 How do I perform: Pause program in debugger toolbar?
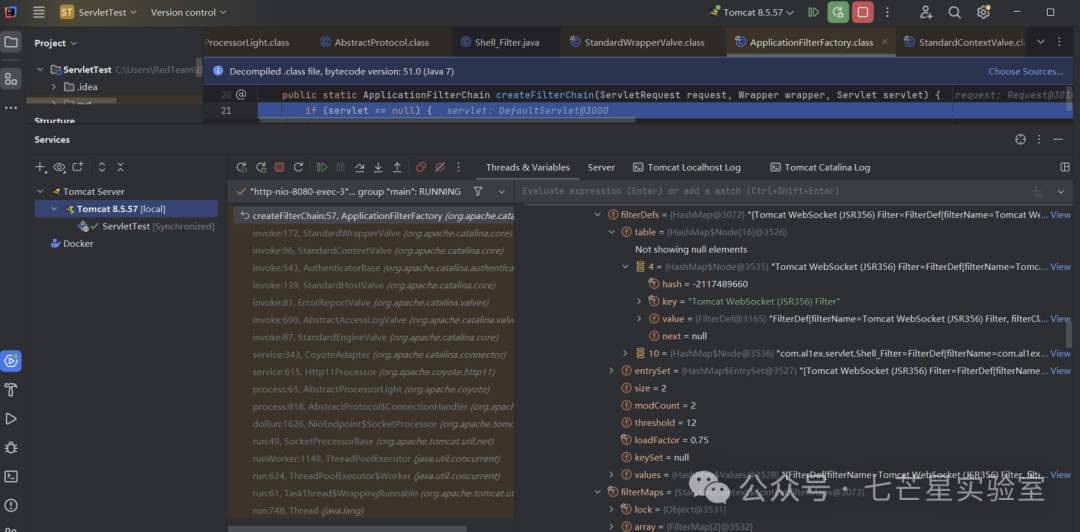click(340, 167)
